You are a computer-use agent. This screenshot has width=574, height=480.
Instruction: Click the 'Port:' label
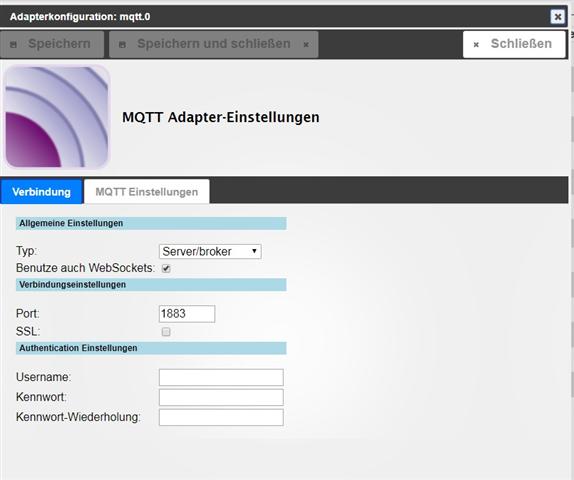pos(27,314)
